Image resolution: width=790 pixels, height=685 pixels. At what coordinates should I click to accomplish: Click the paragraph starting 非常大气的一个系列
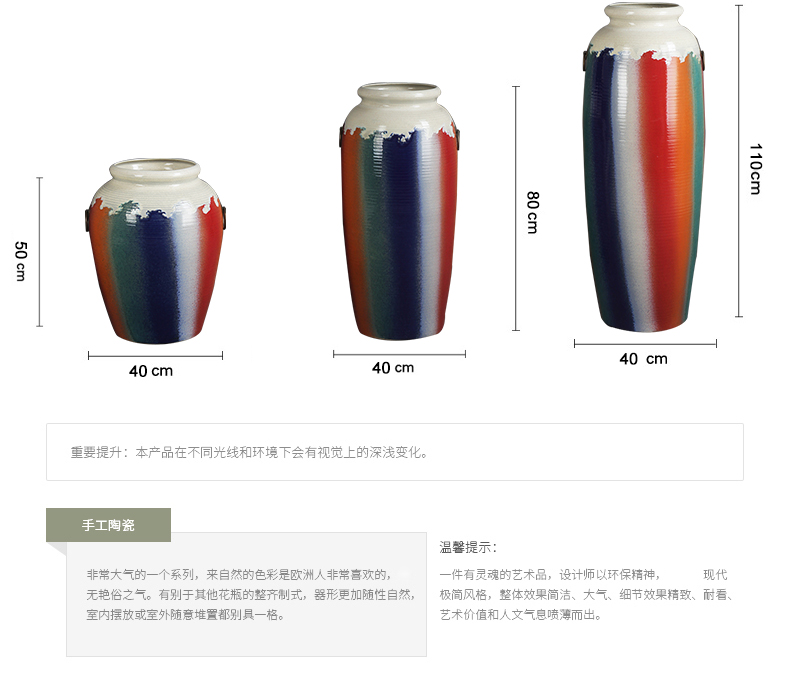click(x=250, y=594)
